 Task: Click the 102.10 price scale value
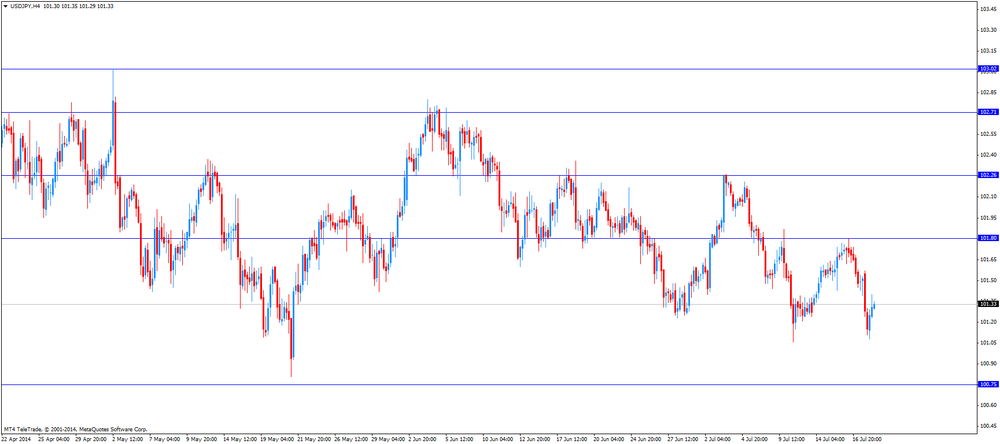click(x=988, y=196)
